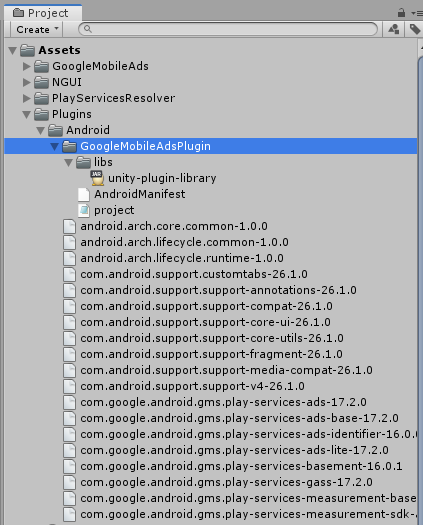Click the android.arch.core.common file icon
Viewport: 423px width, 525px height.
tap(69, 226)
